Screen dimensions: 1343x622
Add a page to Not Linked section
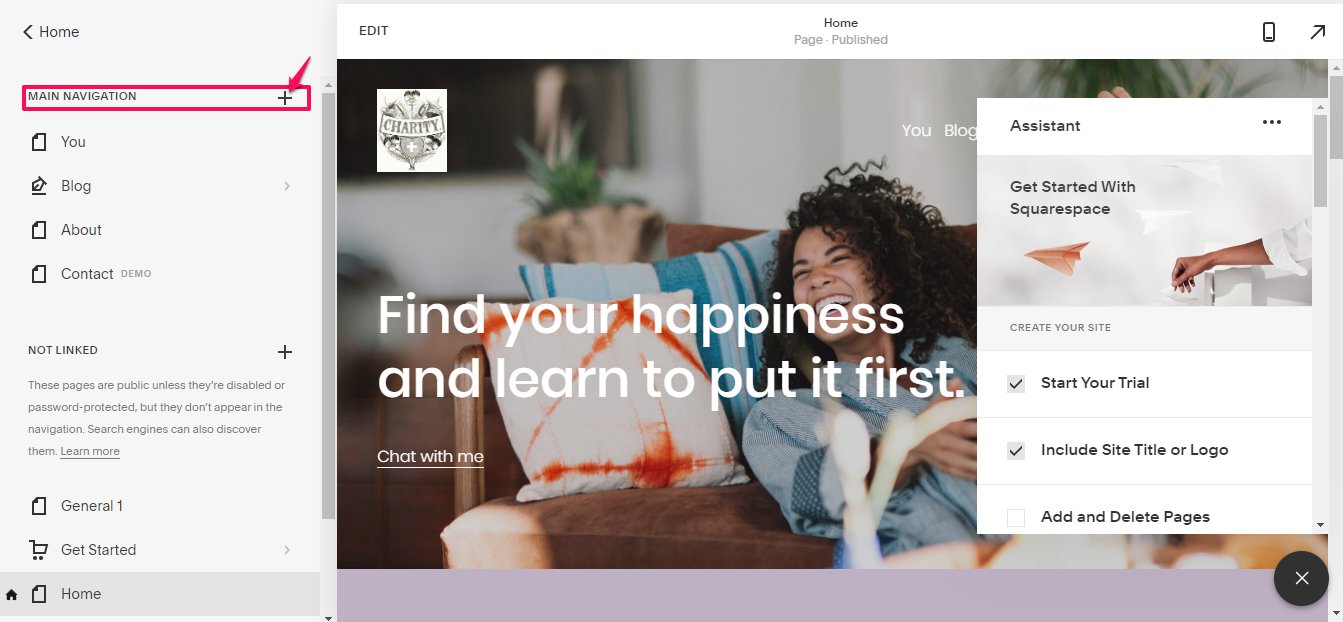point(285,352)
